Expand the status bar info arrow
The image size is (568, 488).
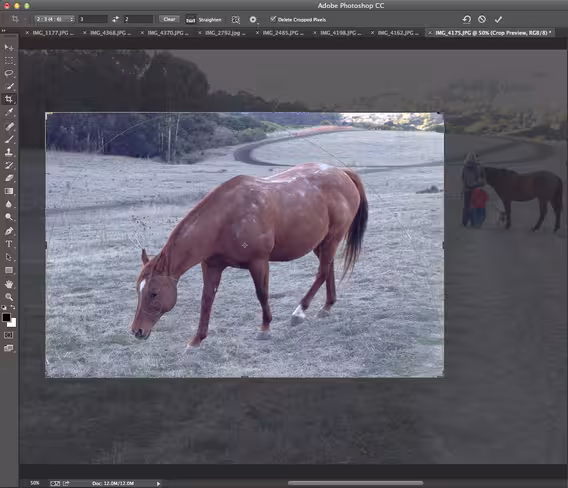coord(158,483)
